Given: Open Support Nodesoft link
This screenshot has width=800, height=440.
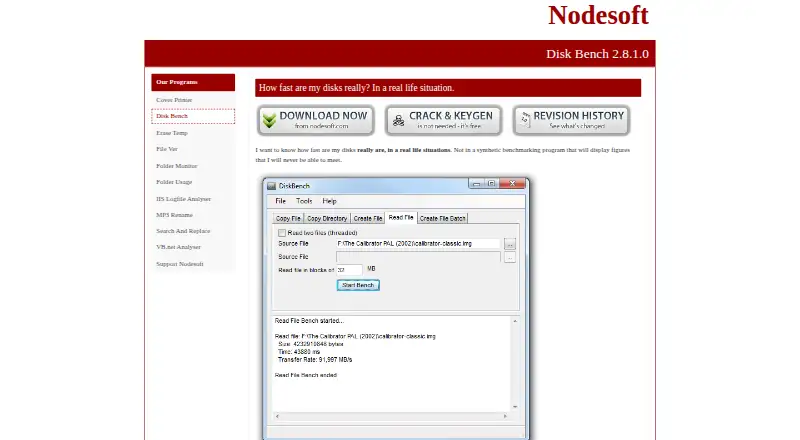Looking at the screenshot, I should tap(180, 264).
